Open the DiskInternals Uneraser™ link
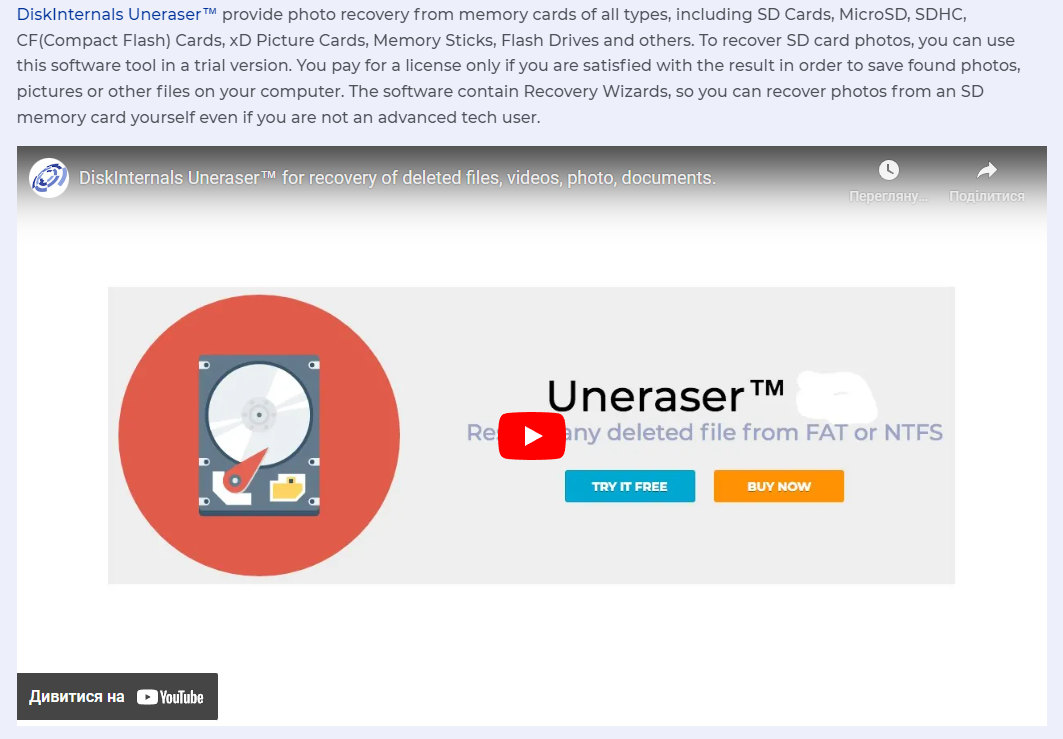This screenshot has height=739, width=1063. 117,14
